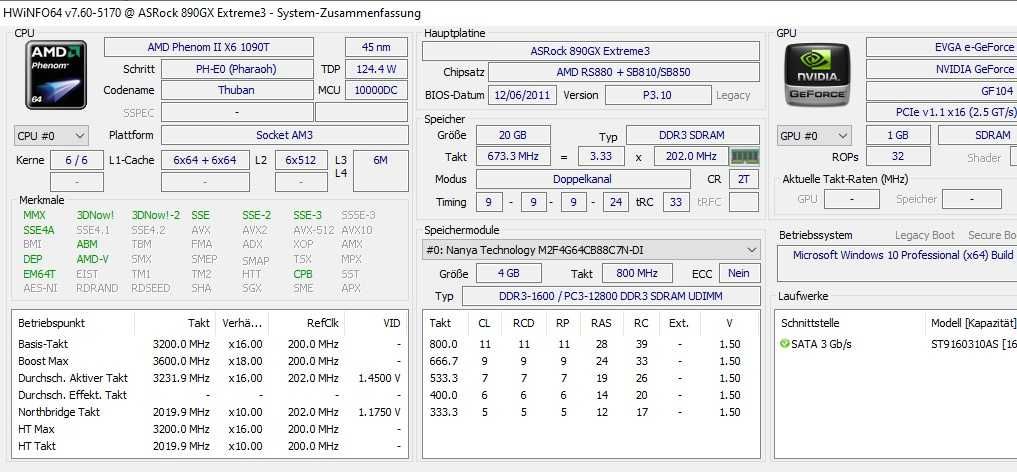Click the Verhä... column header

pos(242,323)
